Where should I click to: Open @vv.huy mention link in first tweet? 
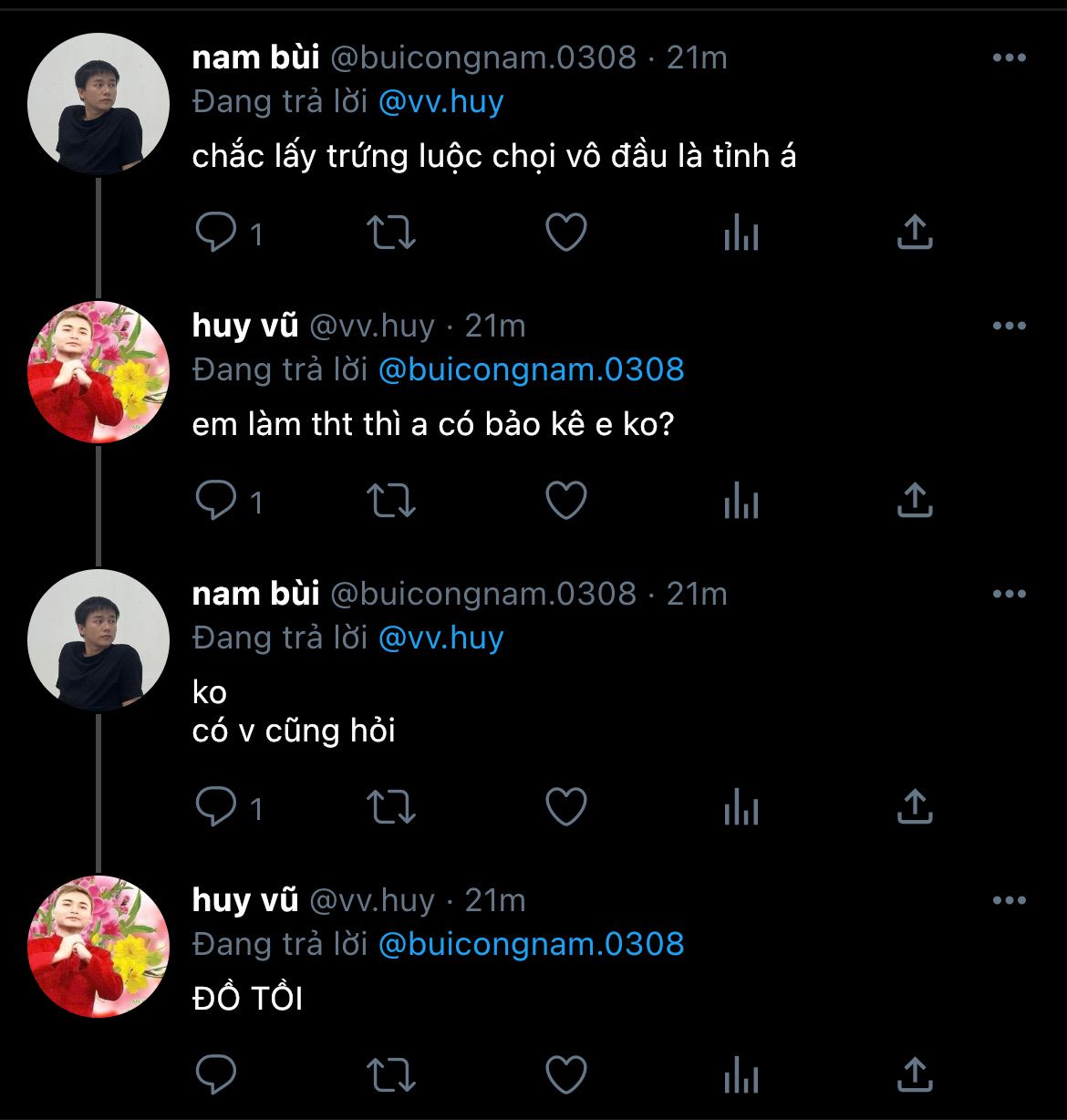click(x=440, y=101)
